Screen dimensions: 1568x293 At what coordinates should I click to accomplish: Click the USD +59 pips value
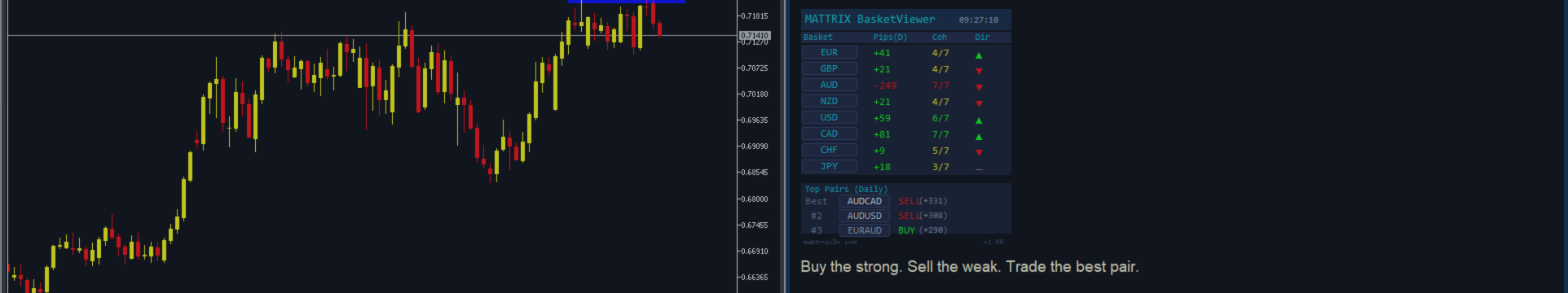(x=882, y=118)
